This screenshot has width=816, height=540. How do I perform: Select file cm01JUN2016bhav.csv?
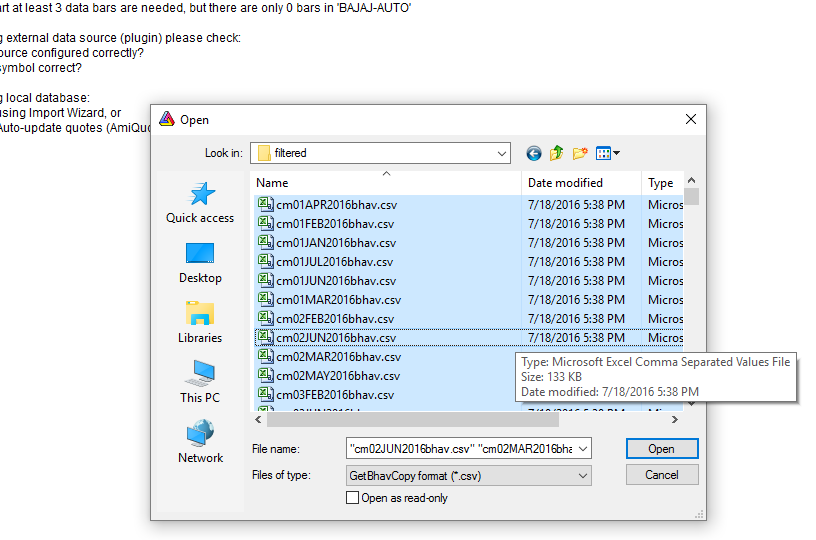336,281
